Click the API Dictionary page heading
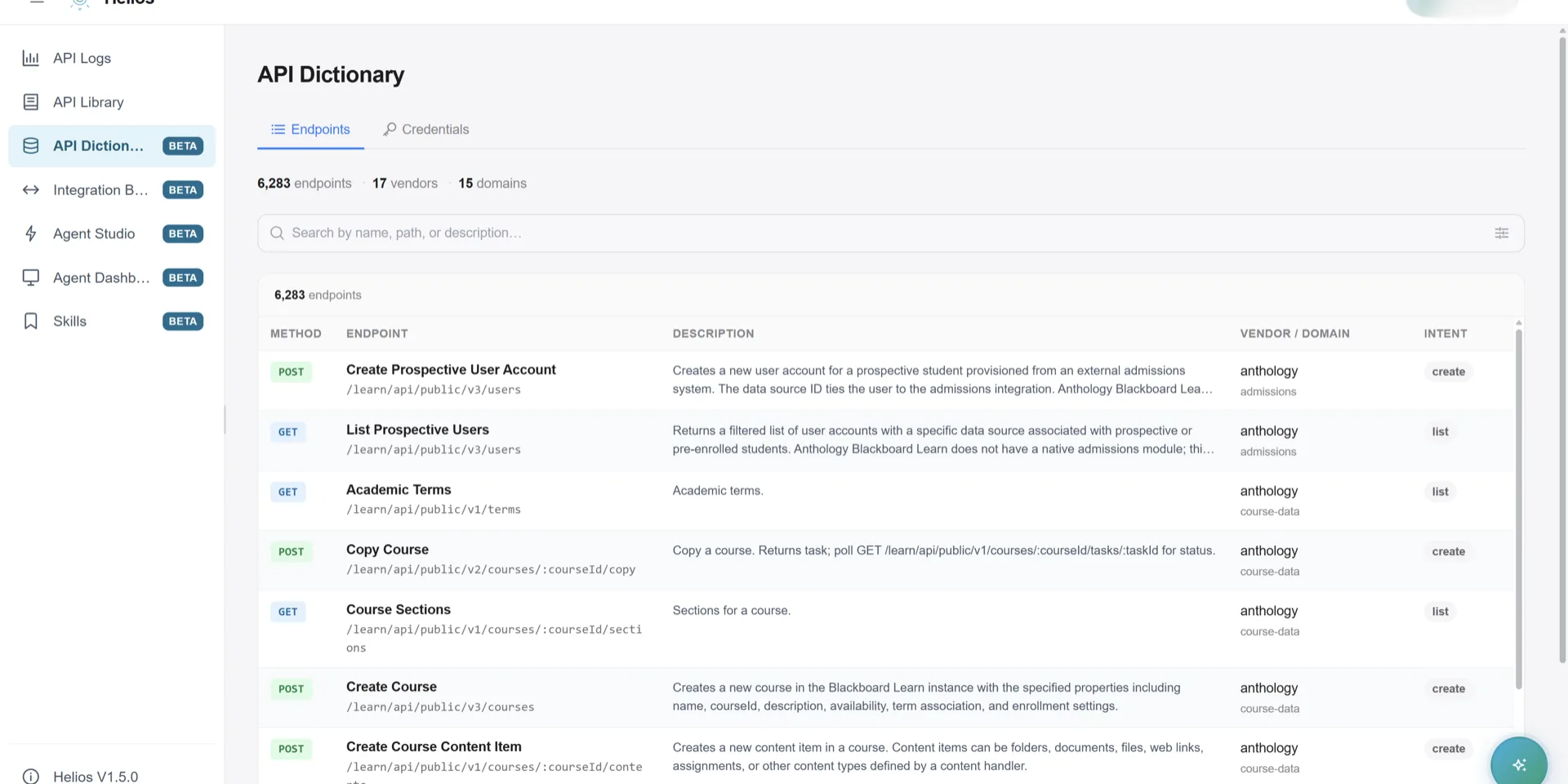Viewport: 1568px width, 784px height. [331, 75]
